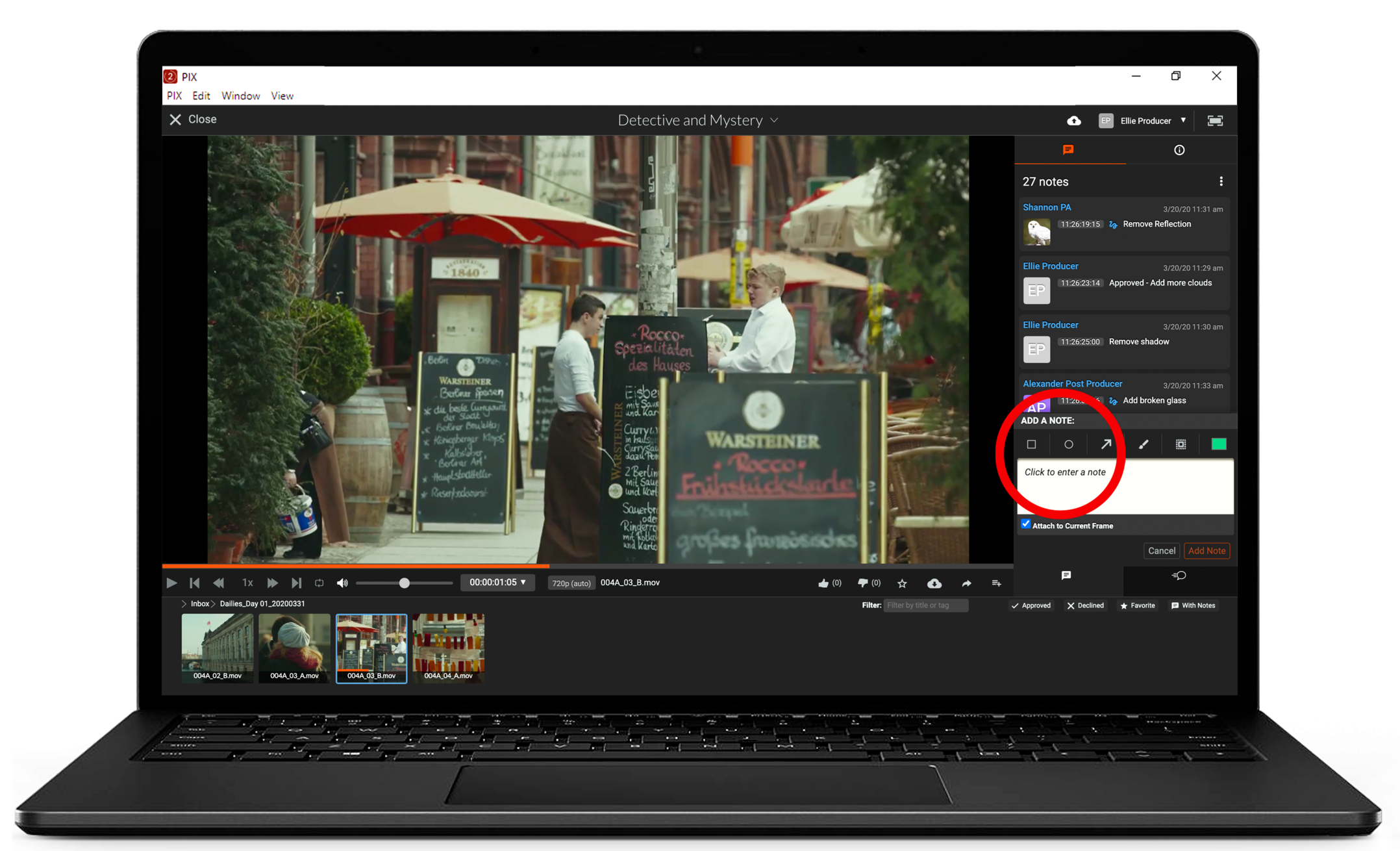Viewport: 1400px width, 851px height.
Task: Mark clip as favorite with star
Action: pos(902,583)
